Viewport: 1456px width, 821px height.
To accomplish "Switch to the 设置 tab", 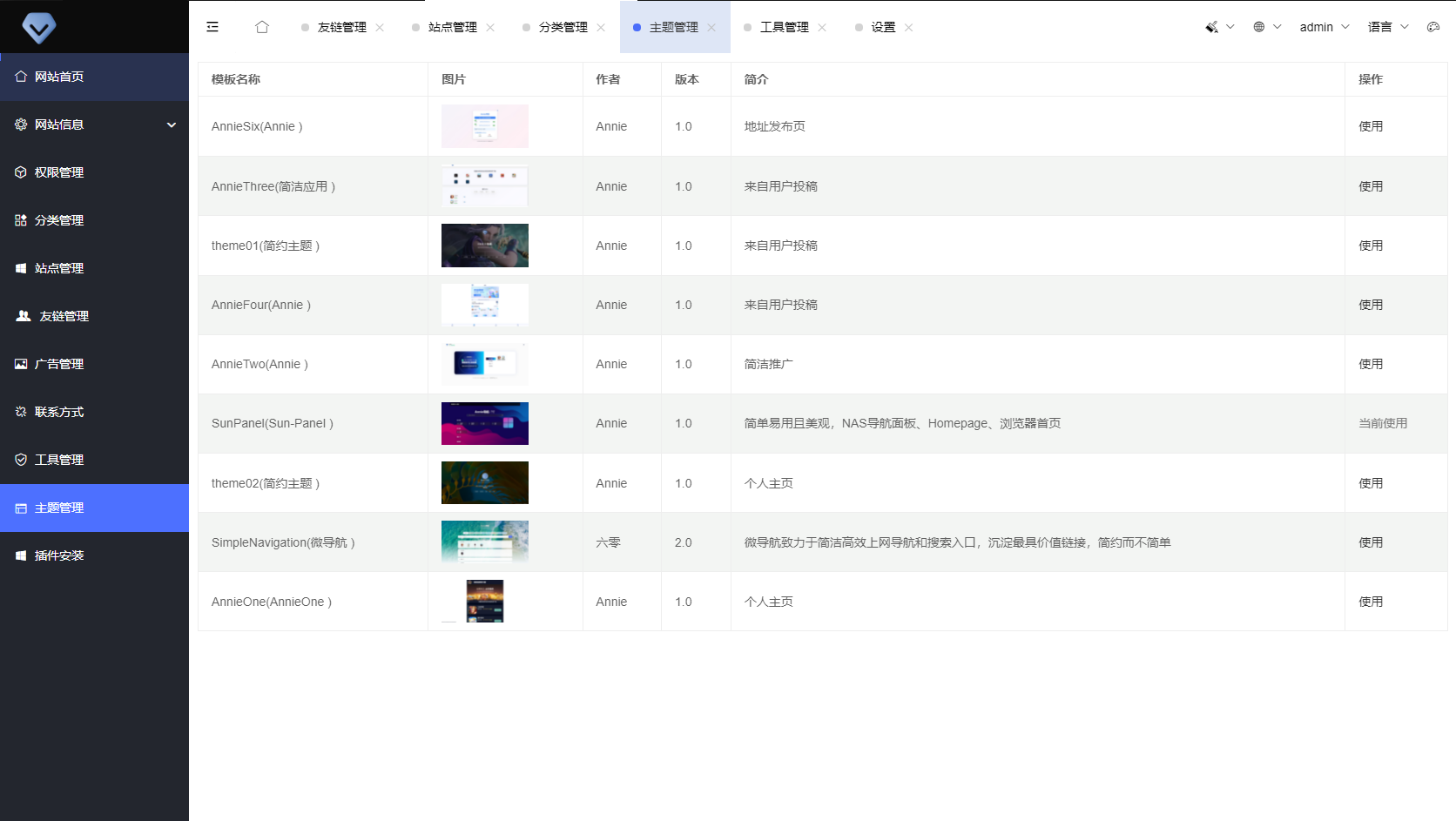I will coord(883,28).
